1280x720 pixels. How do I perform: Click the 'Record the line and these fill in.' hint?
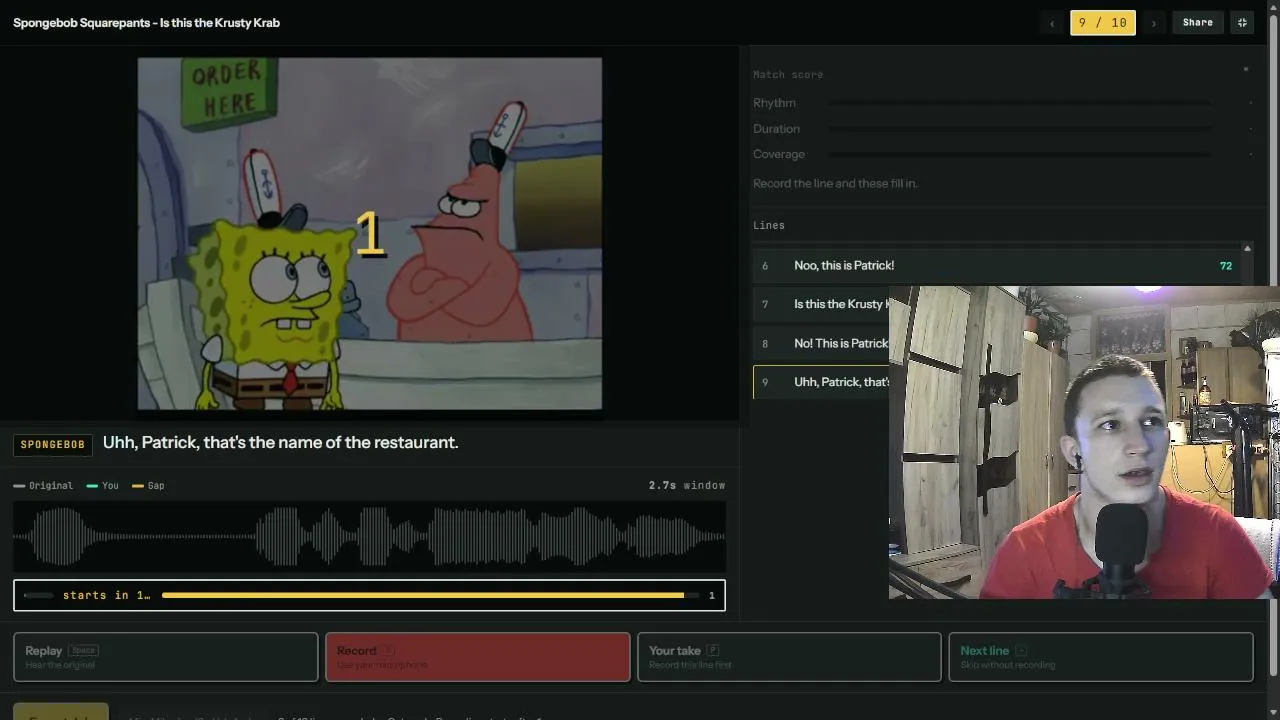pos(835,184)
